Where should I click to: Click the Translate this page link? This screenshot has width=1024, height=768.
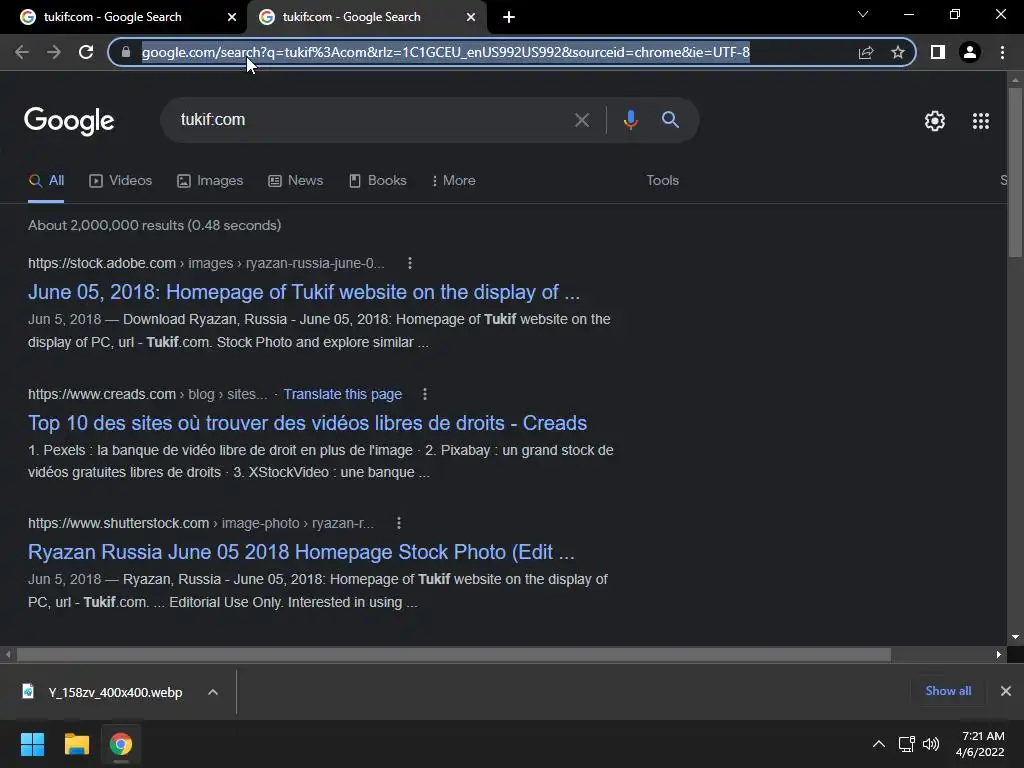tap(343, 394)
